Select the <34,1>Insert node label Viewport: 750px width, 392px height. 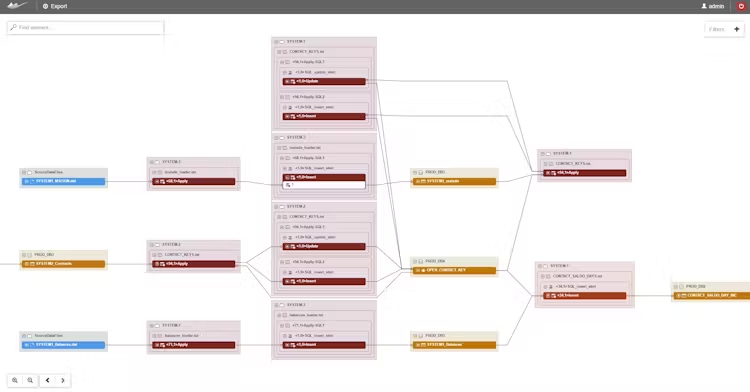coord(568,295)
